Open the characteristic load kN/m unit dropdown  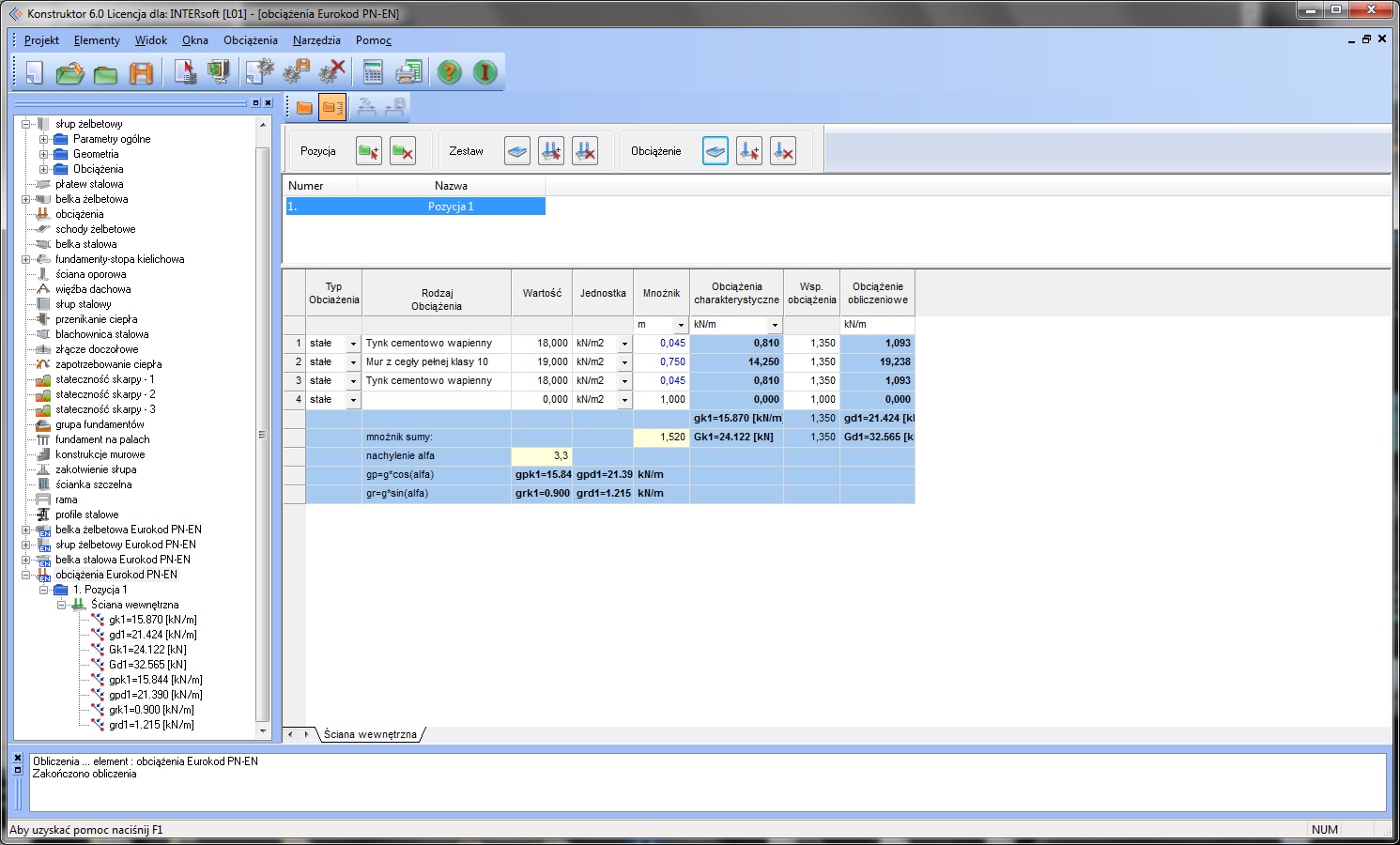point(775,325)
